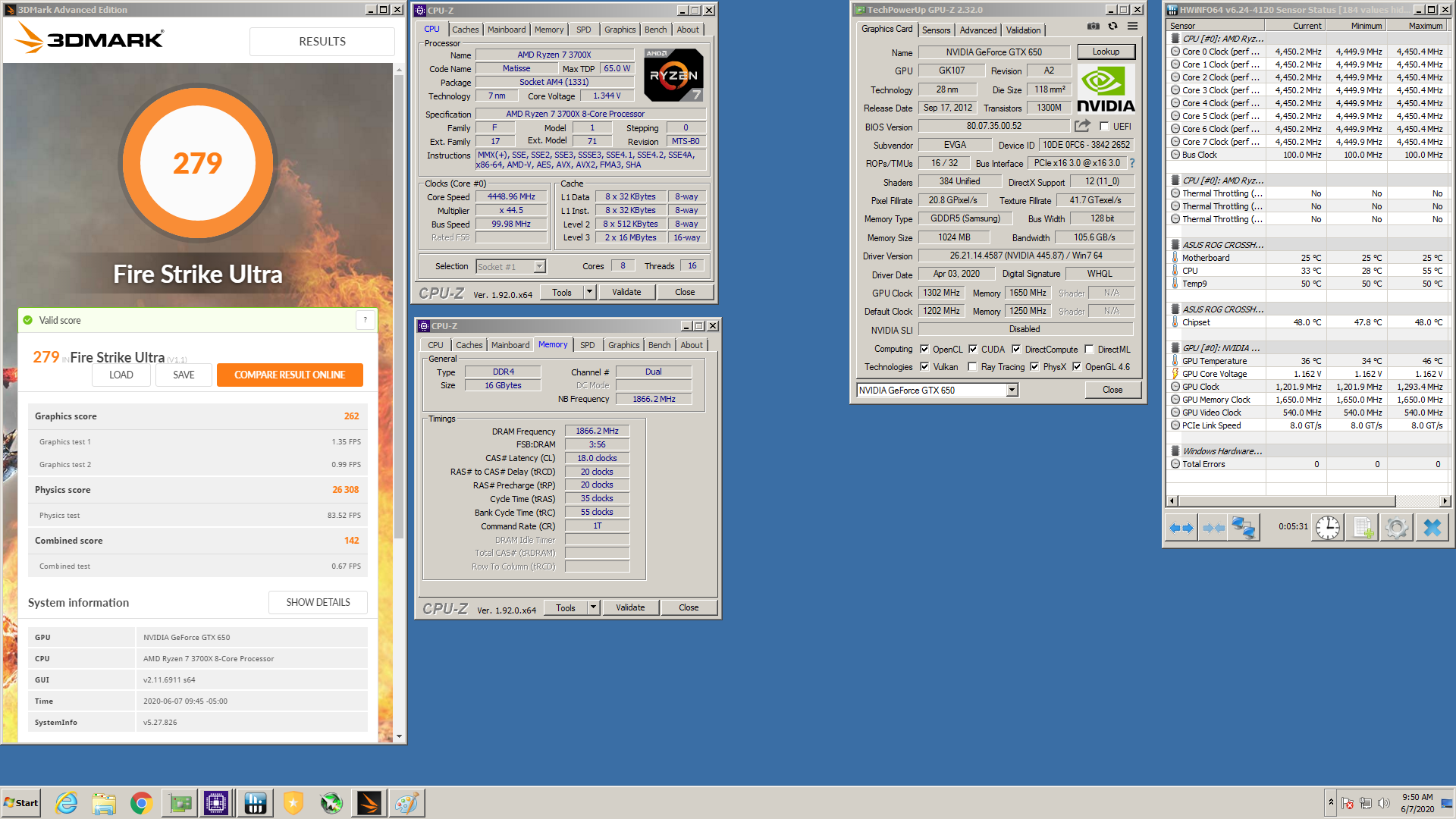Click HWiNFO network computers icon
Screen dimensions: 1456x819
tap(1244, 528)
